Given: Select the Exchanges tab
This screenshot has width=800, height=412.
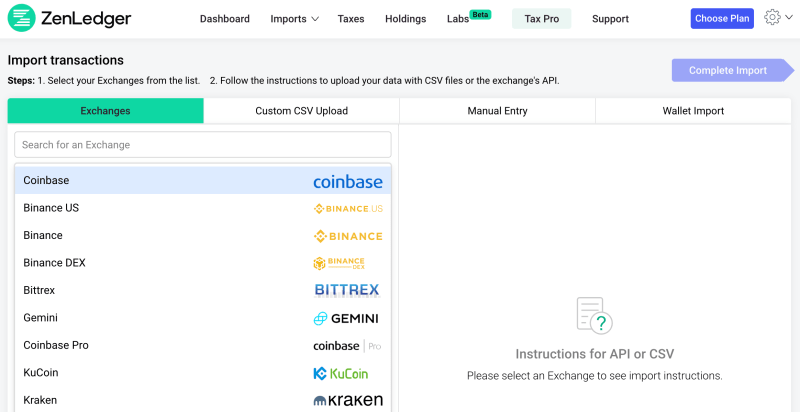Looking at the screenshot, I should 106,111.
